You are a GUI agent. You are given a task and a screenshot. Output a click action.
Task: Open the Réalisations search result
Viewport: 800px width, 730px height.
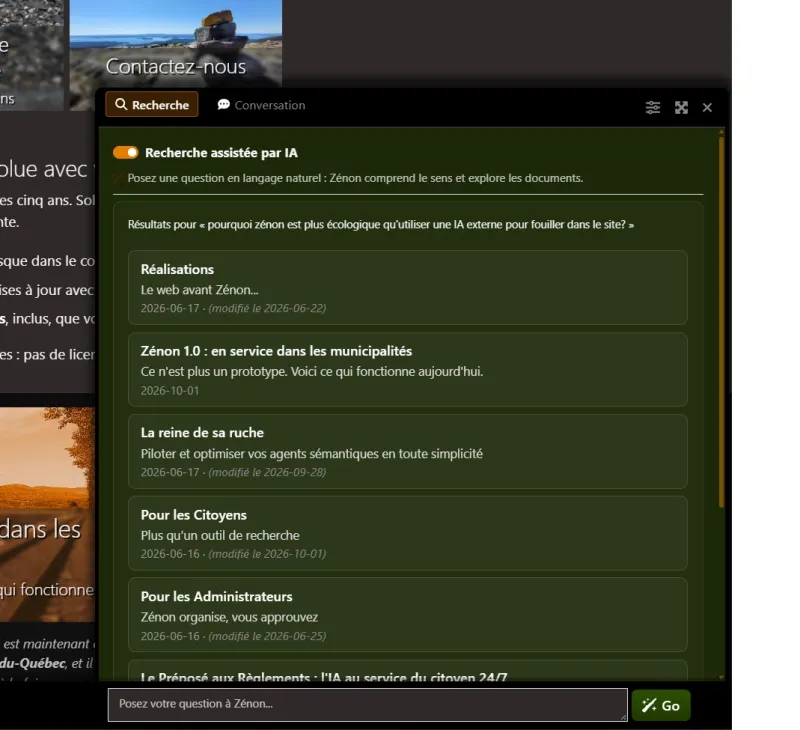(x=408, y=287)
